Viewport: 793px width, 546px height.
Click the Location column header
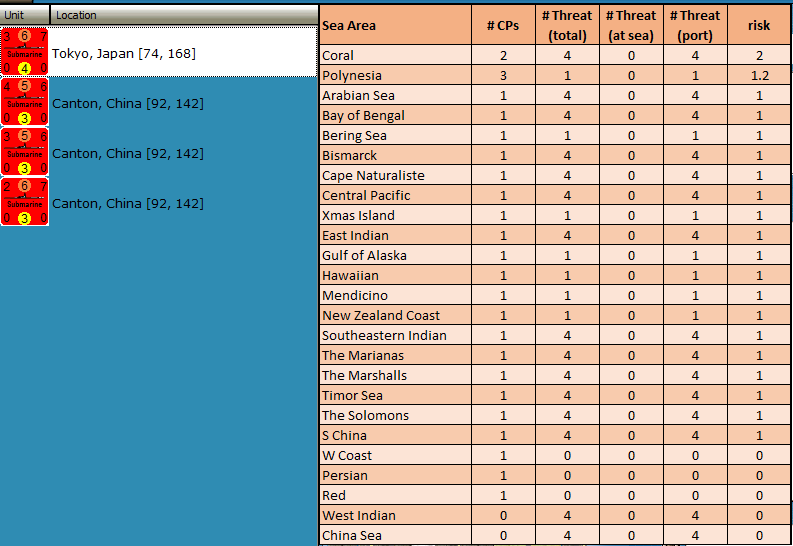184,15
